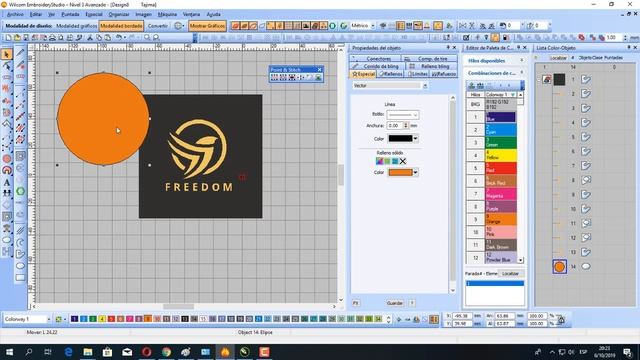640x360 pixels.
Task: Toggle Mostrar Gráficos button
Action: tap(207, 26)
